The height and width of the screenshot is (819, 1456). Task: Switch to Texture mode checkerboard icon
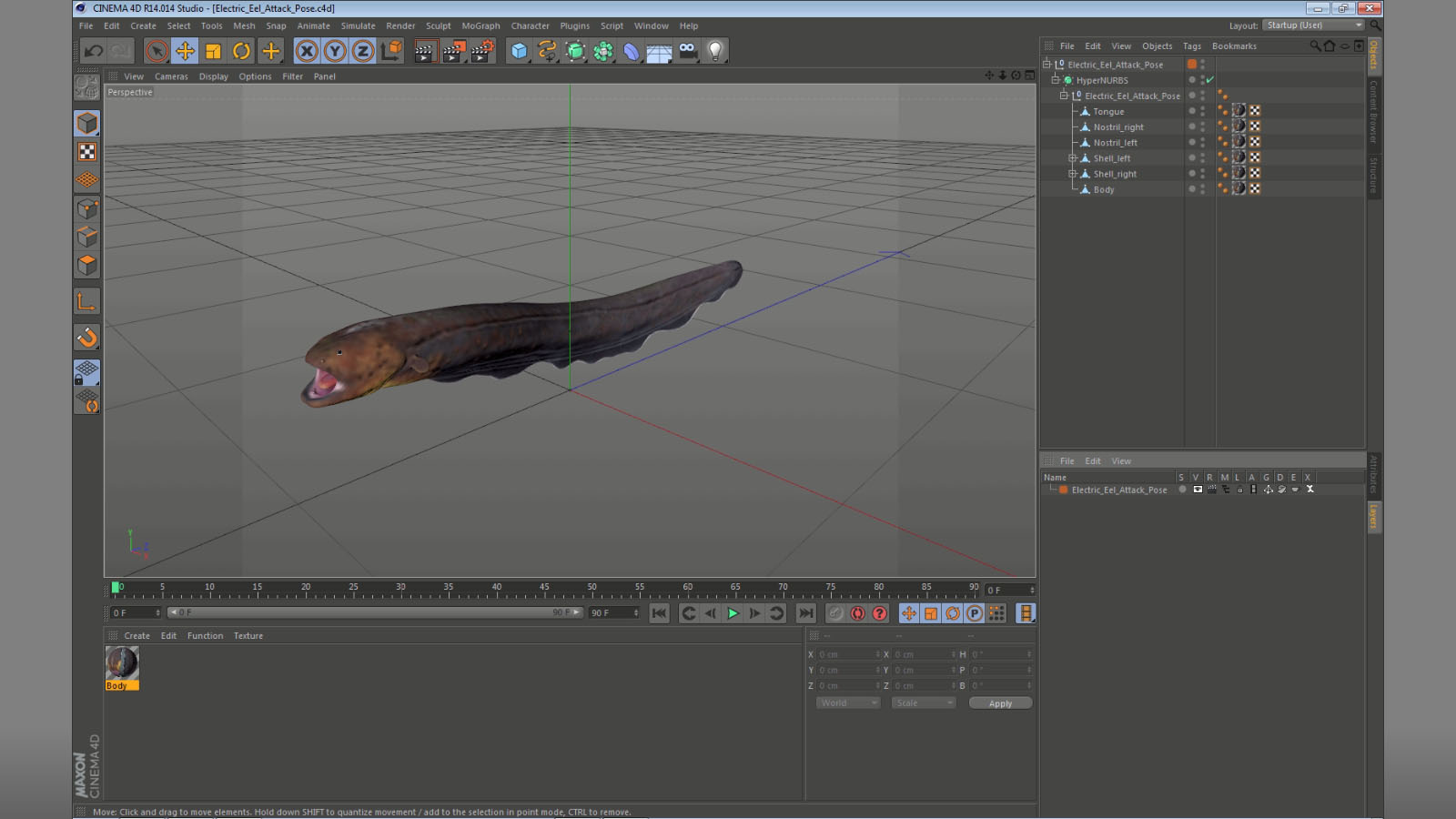[x=87, y=152]
